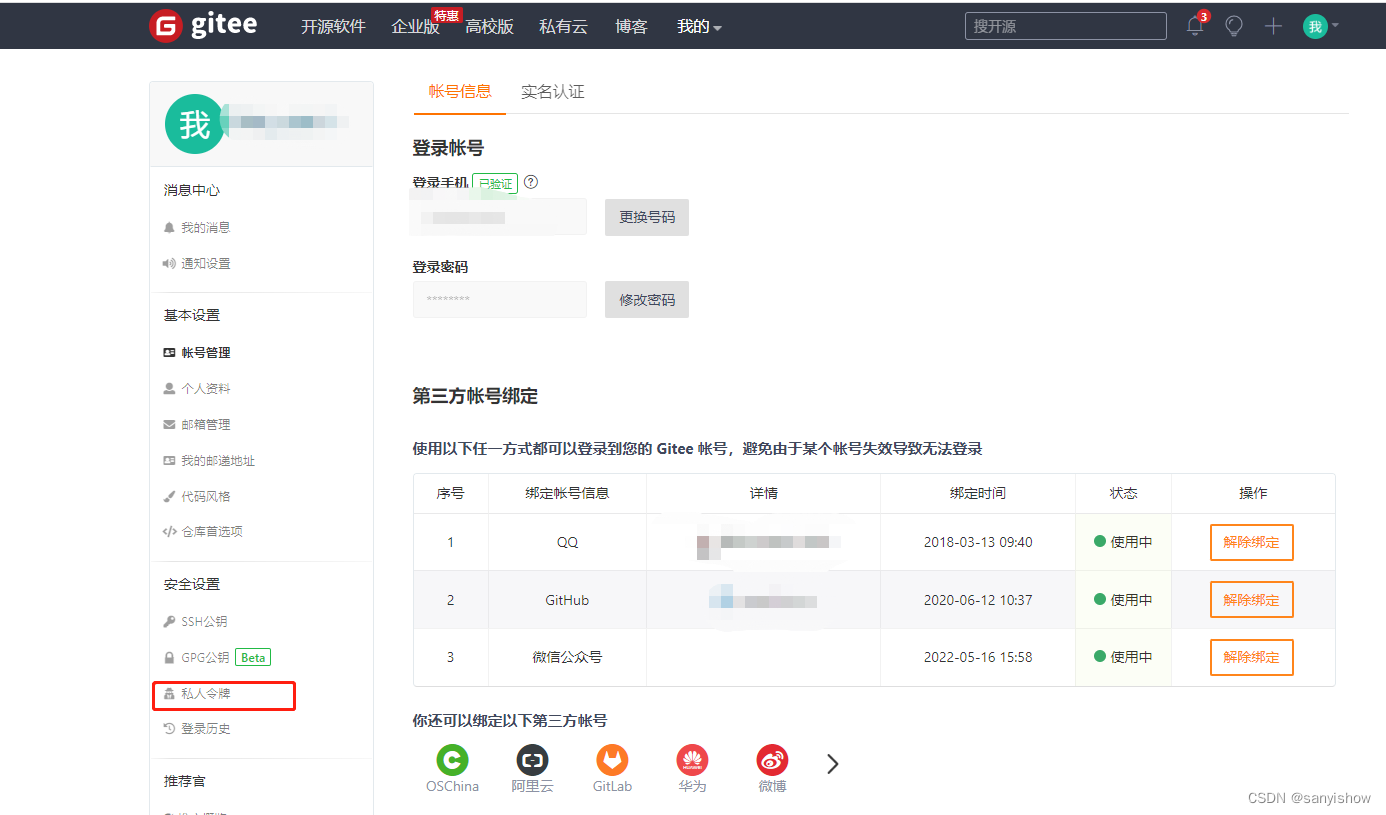
Task: Click the question mark help icon beside 登录手机
Action: point(530,182)
